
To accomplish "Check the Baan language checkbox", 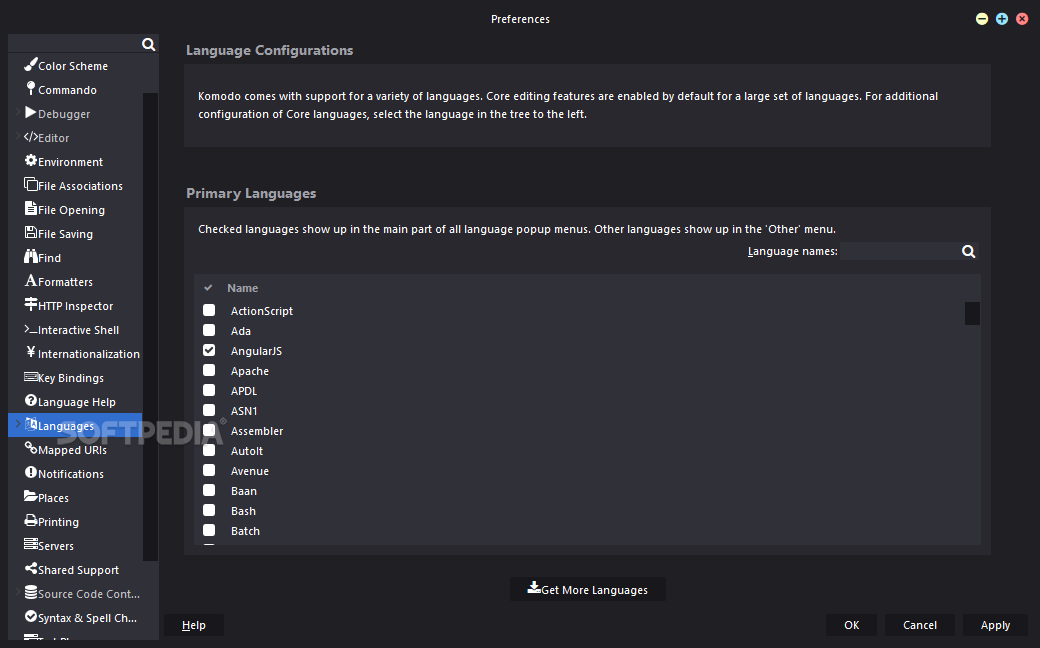I will coord(209,490).
